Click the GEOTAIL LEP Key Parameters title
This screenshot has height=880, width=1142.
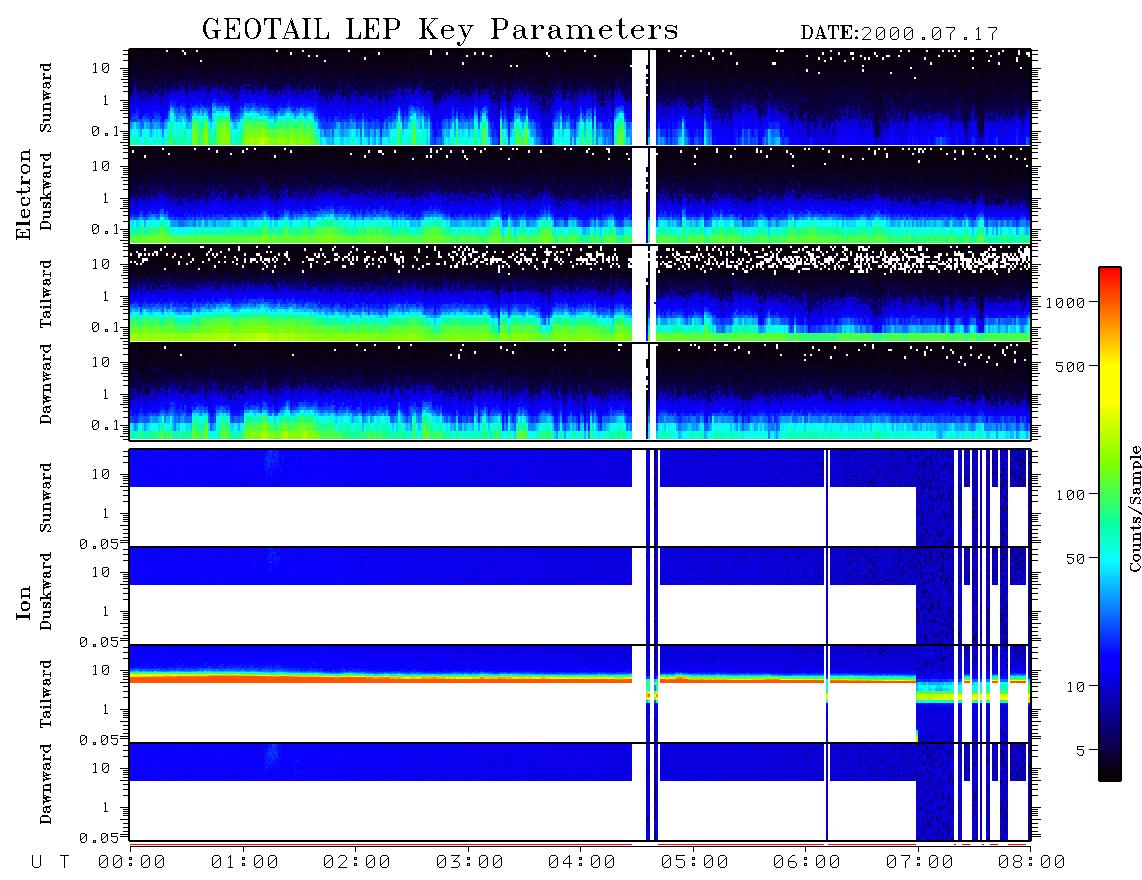coord(440,29)
